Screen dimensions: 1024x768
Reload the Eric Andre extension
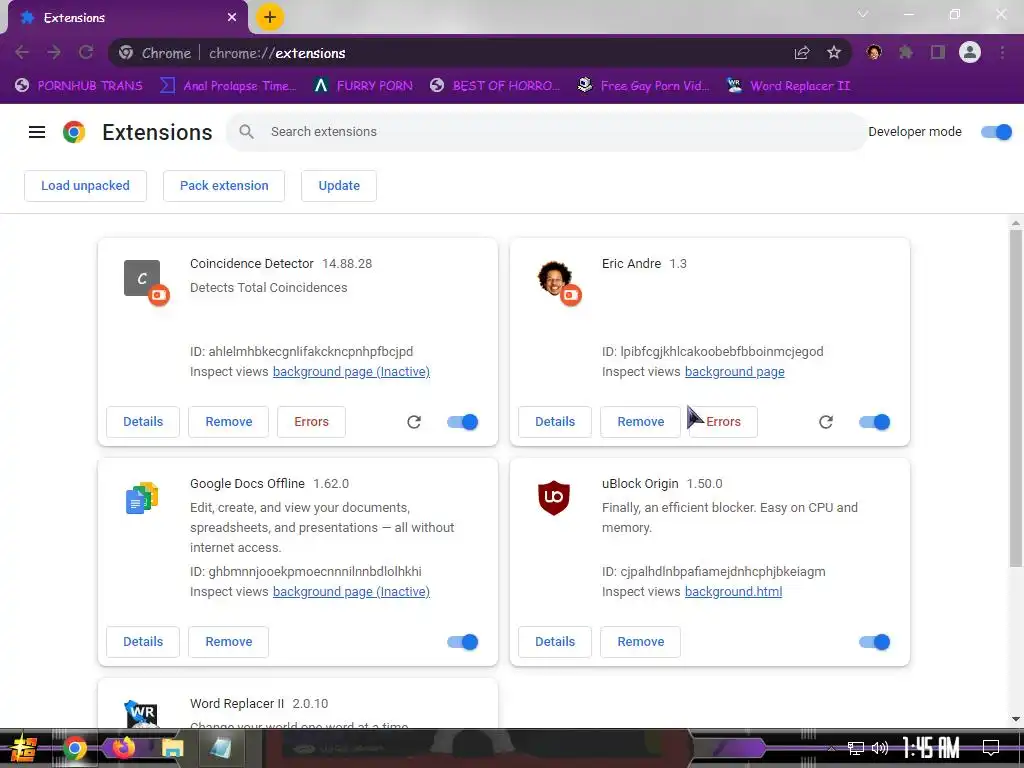tap(826, 422)
